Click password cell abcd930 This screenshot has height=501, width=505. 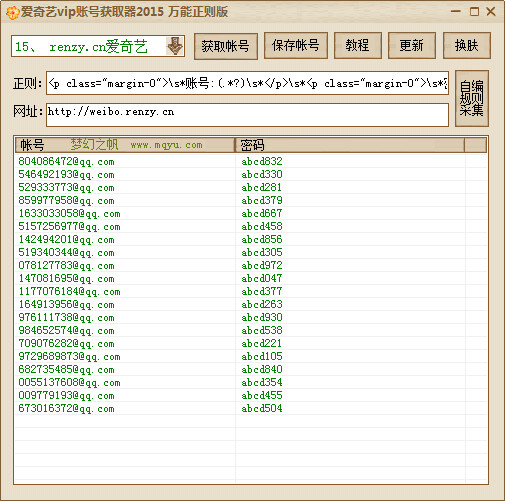(x=262, y=317)
